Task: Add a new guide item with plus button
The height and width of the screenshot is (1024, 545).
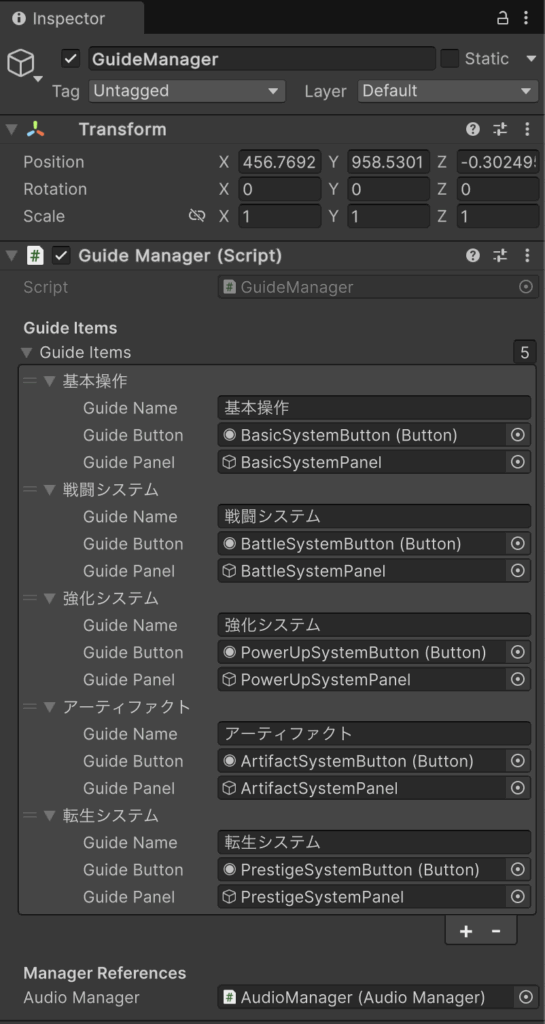Action: pos(465,931)
